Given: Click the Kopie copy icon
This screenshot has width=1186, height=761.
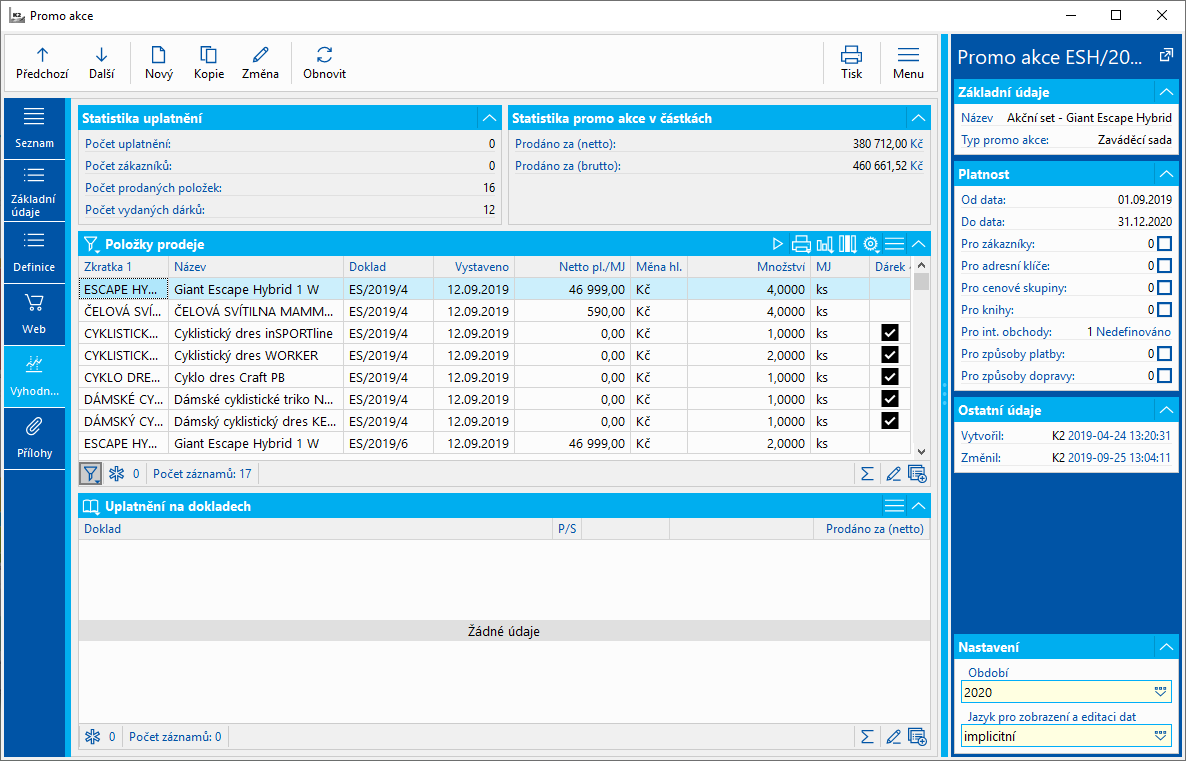Looking at the screenshot, I should (x=209, y=55).
